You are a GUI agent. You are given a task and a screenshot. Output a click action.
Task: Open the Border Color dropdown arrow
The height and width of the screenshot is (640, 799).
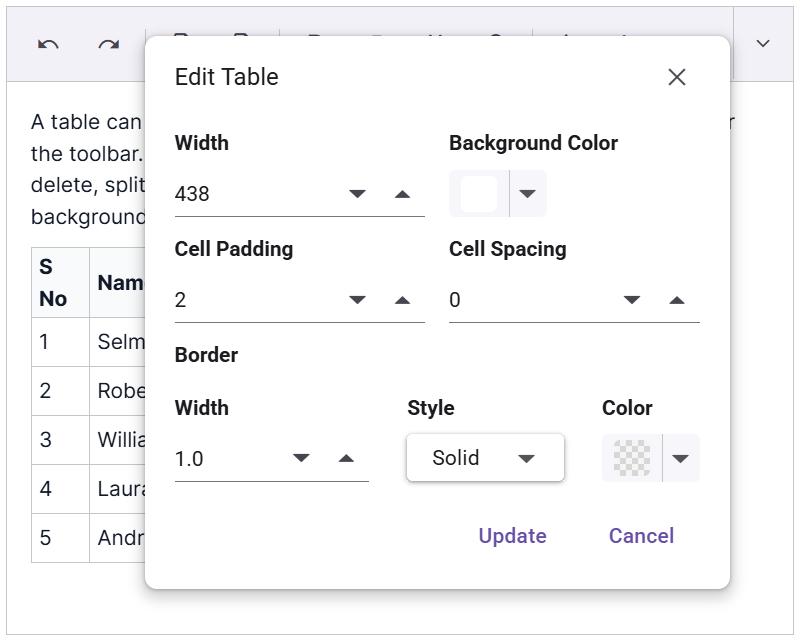[x=681, y=458]
